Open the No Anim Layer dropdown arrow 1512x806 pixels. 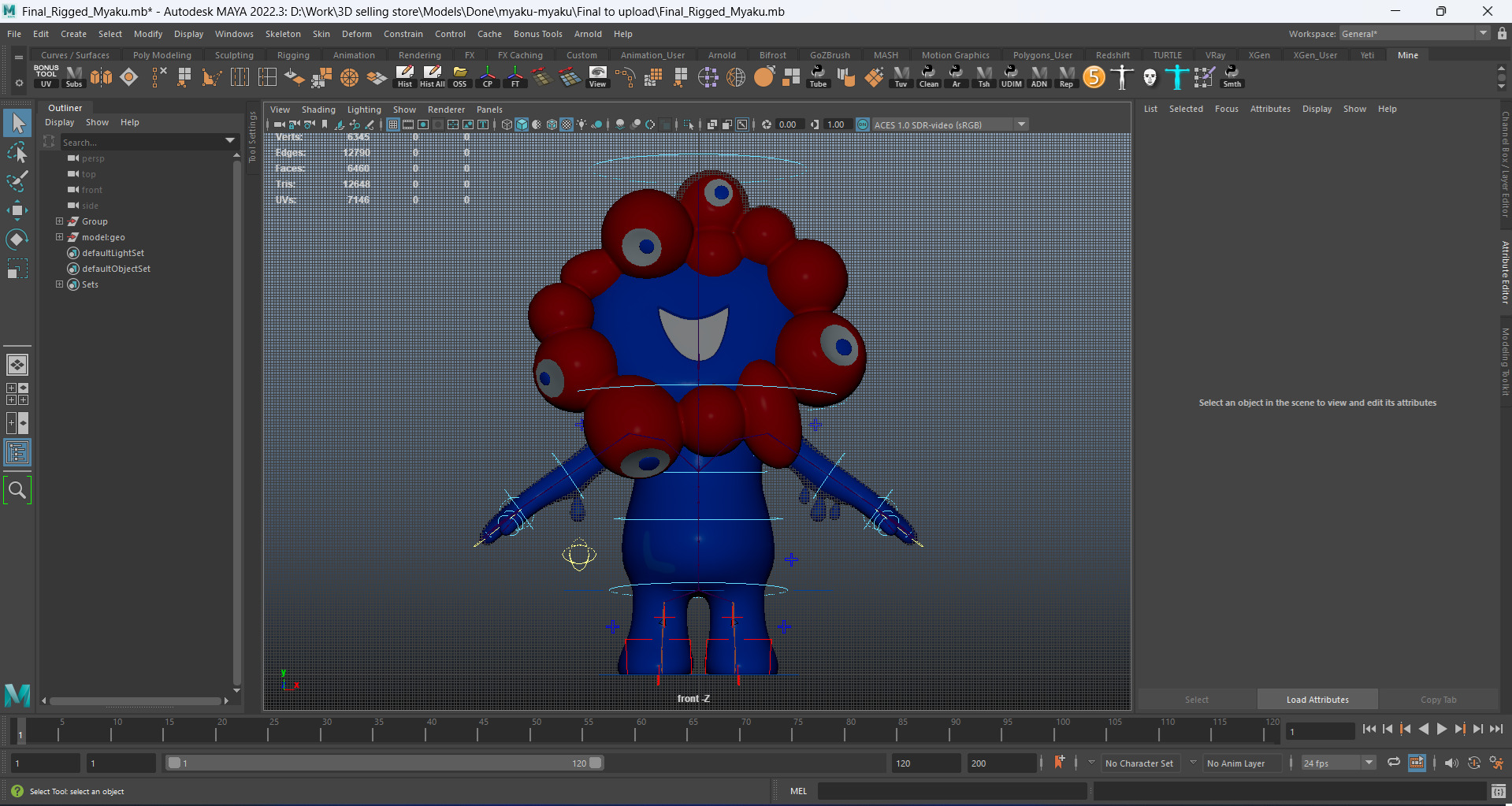coord(1193,763)
